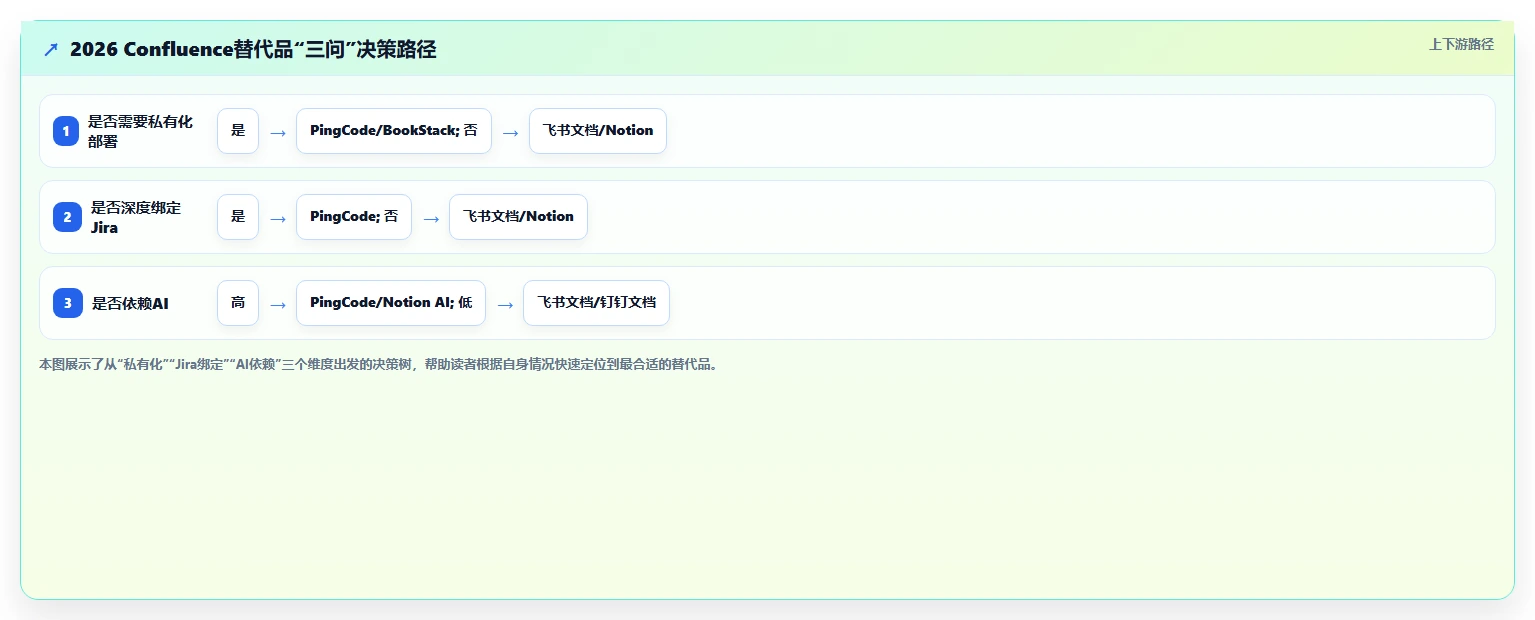Click the question 是否依赖AI

[130, 303]
